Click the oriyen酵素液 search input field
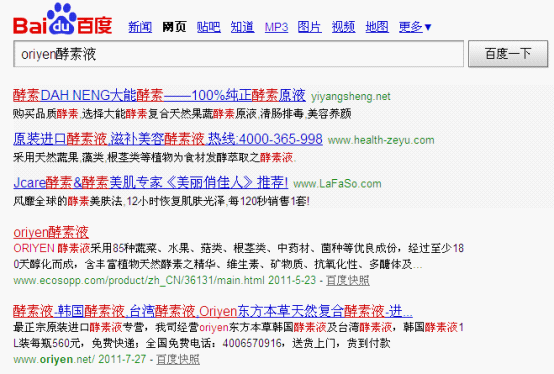Viewport: 554px width, 374px height. [x=238, y=54]
